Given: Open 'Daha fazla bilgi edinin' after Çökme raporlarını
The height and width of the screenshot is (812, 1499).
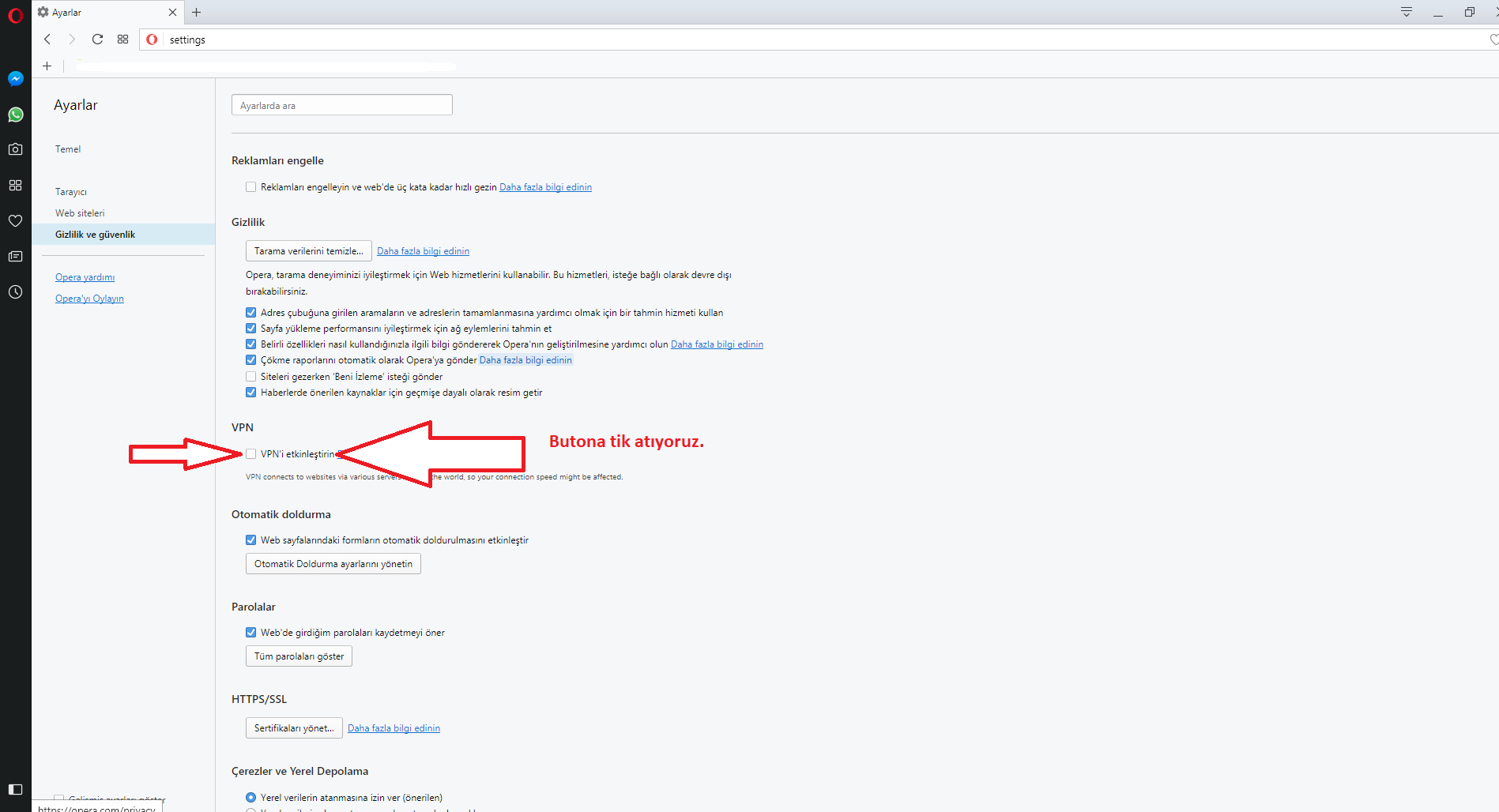Looking at the screenshot, I should pos(525,360).
